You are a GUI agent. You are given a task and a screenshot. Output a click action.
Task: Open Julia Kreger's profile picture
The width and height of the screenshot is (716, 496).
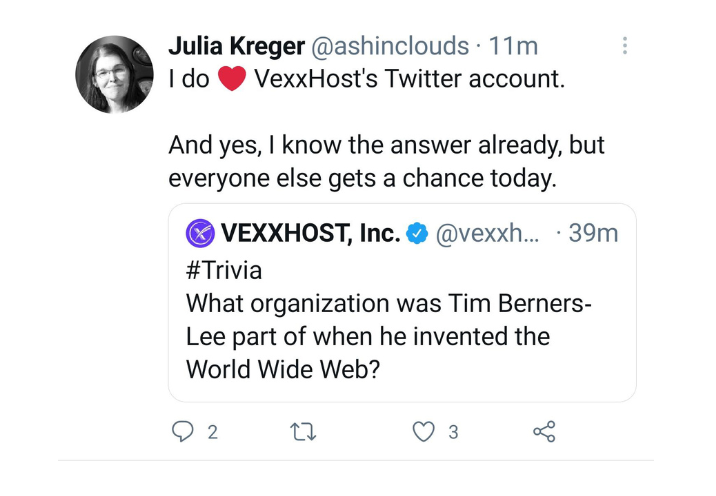(x=112, y=74)
